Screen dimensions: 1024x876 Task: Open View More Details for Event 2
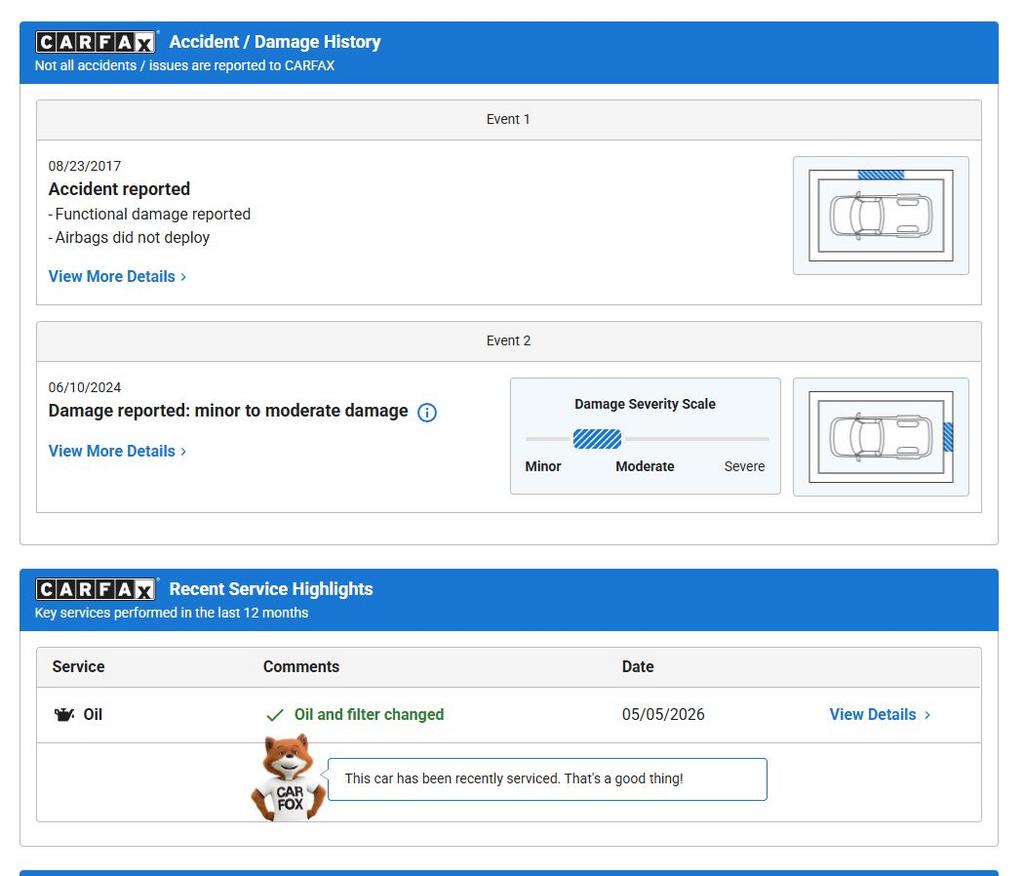click(x=118, y=451)
